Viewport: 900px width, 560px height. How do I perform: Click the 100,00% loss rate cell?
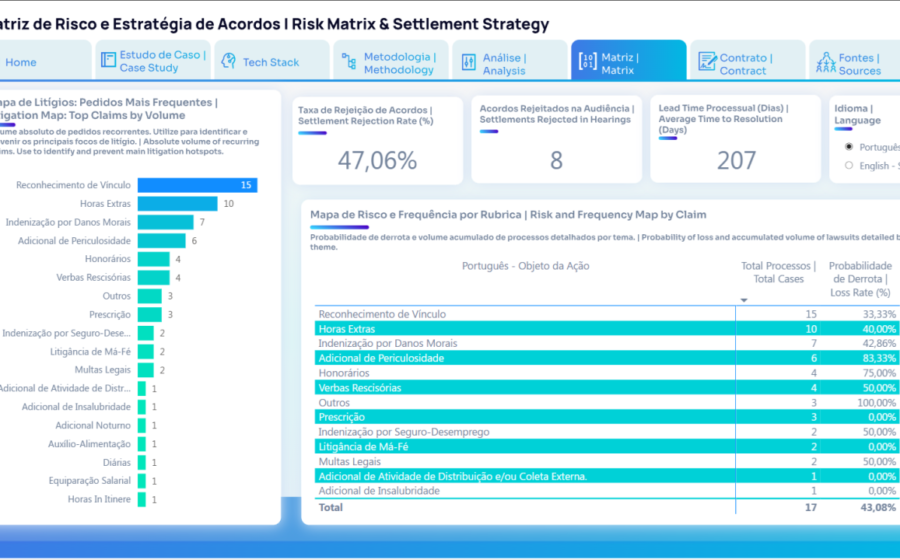(x=876, y=403)
